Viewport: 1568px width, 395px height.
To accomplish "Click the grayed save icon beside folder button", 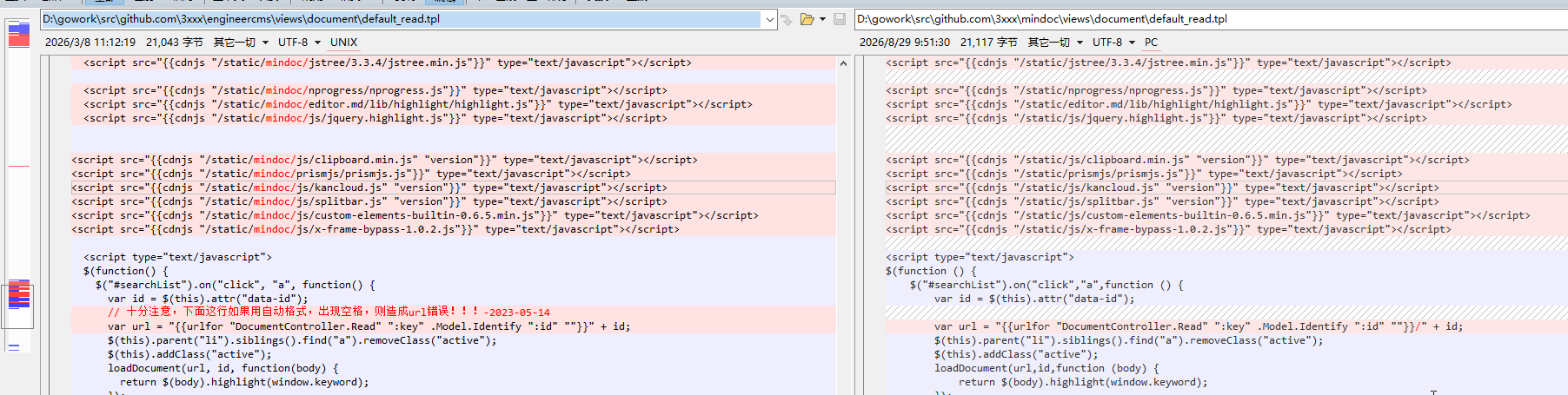I will click(x=839, y=19).
